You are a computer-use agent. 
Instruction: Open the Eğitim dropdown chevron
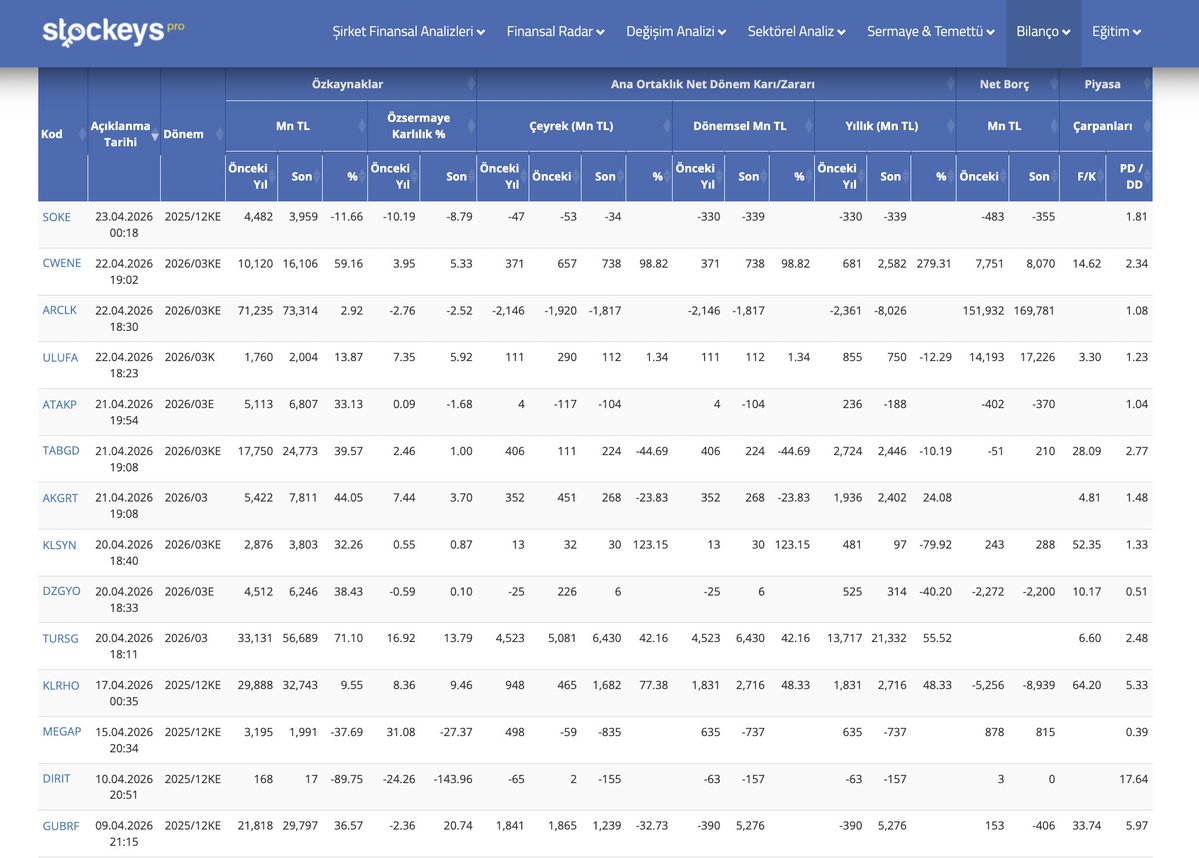tap(1116, 31)
